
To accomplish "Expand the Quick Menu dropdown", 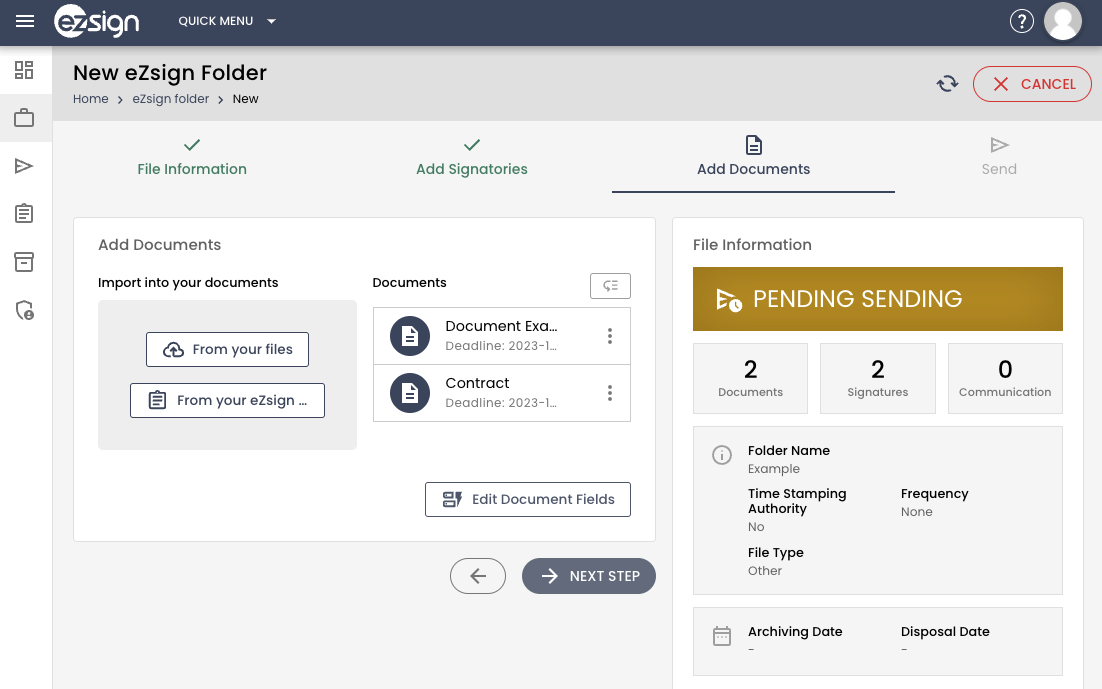I will (226, 21).
